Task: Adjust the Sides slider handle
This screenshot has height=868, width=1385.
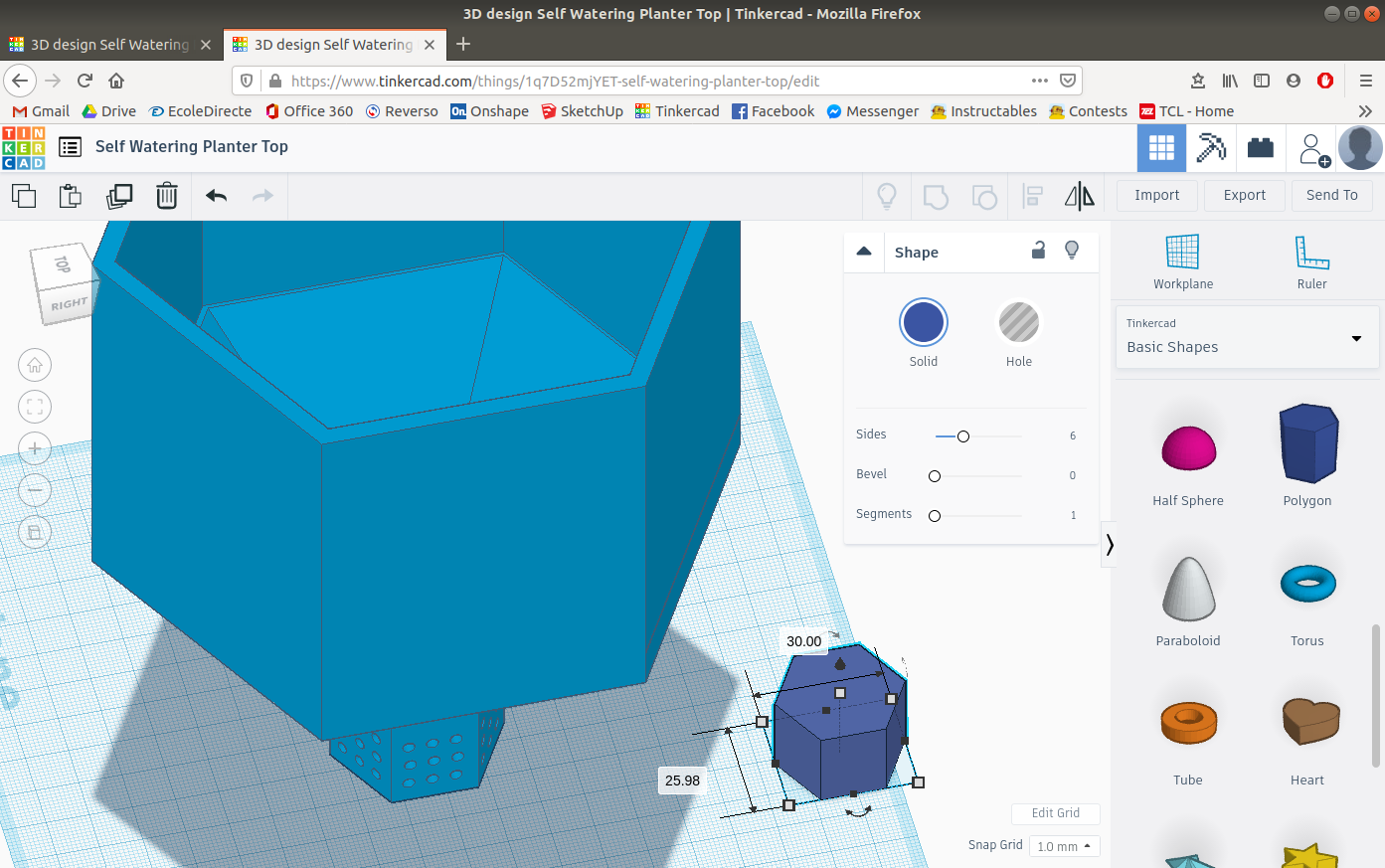Action: [963, 436]
